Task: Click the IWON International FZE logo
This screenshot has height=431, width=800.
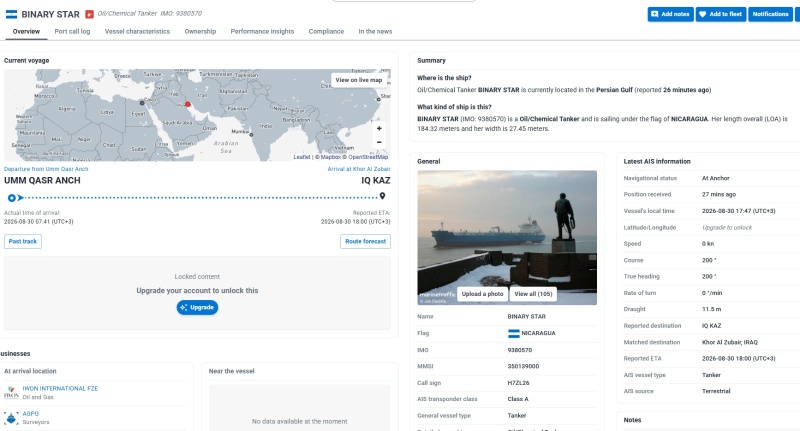Action: [11, 392]
